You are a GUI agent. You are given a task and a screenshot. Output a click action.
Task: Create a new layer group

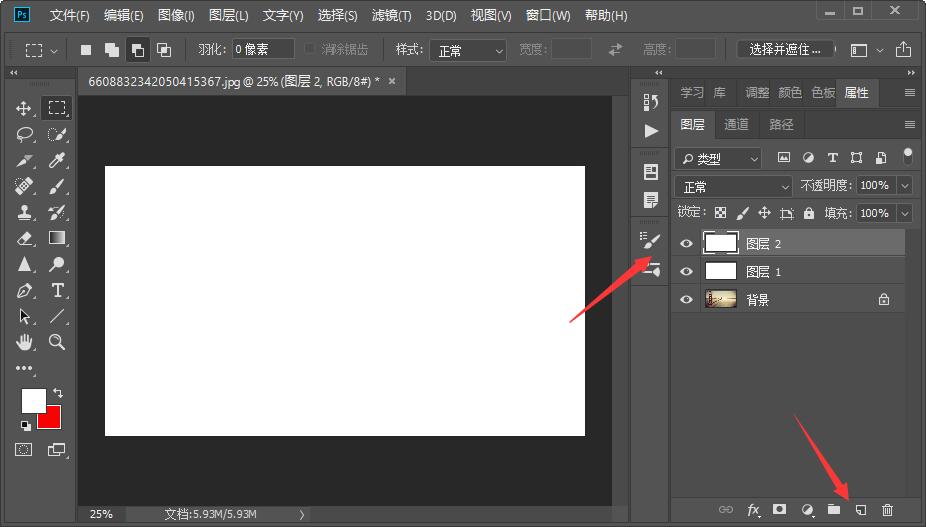834,509
